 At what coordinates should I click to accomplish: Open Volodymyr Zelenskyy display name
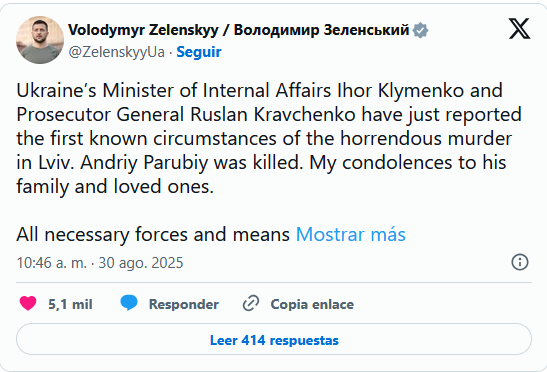click(x=143, y=30)
